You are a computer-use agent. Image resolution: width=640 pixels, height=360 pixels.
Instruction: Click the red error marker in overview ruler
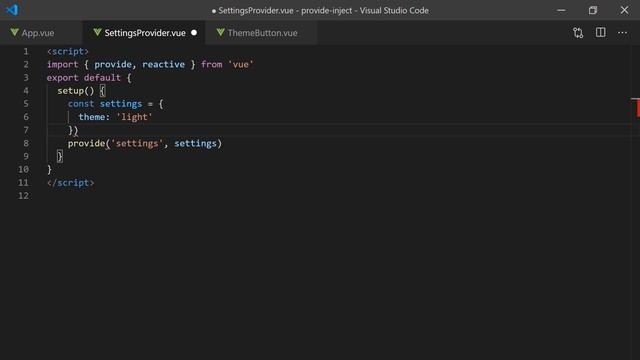coord(637,108)
